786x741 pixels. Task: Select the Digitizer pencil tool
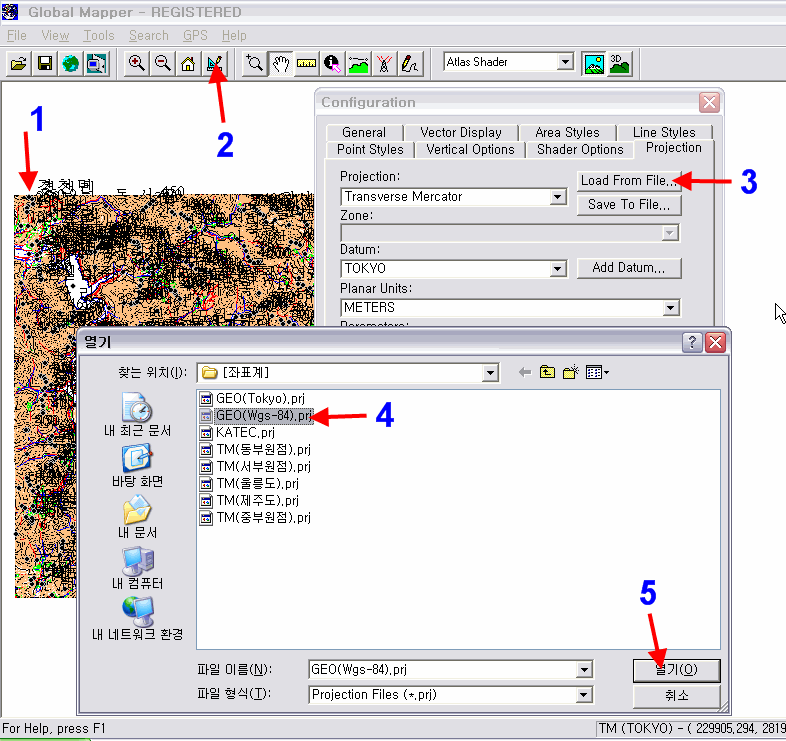(411, 64)
